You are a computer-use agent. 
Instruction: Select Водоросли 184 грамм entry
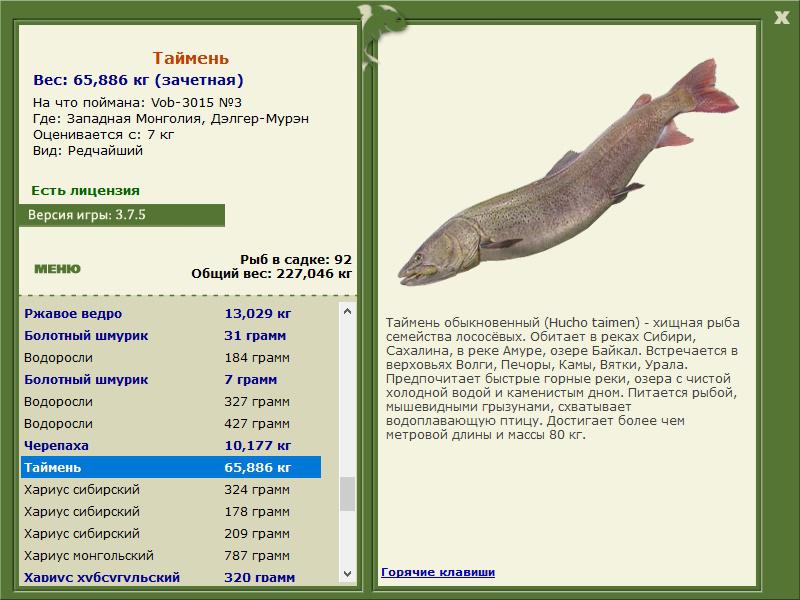pyautogui.click(x=171, y=358)
